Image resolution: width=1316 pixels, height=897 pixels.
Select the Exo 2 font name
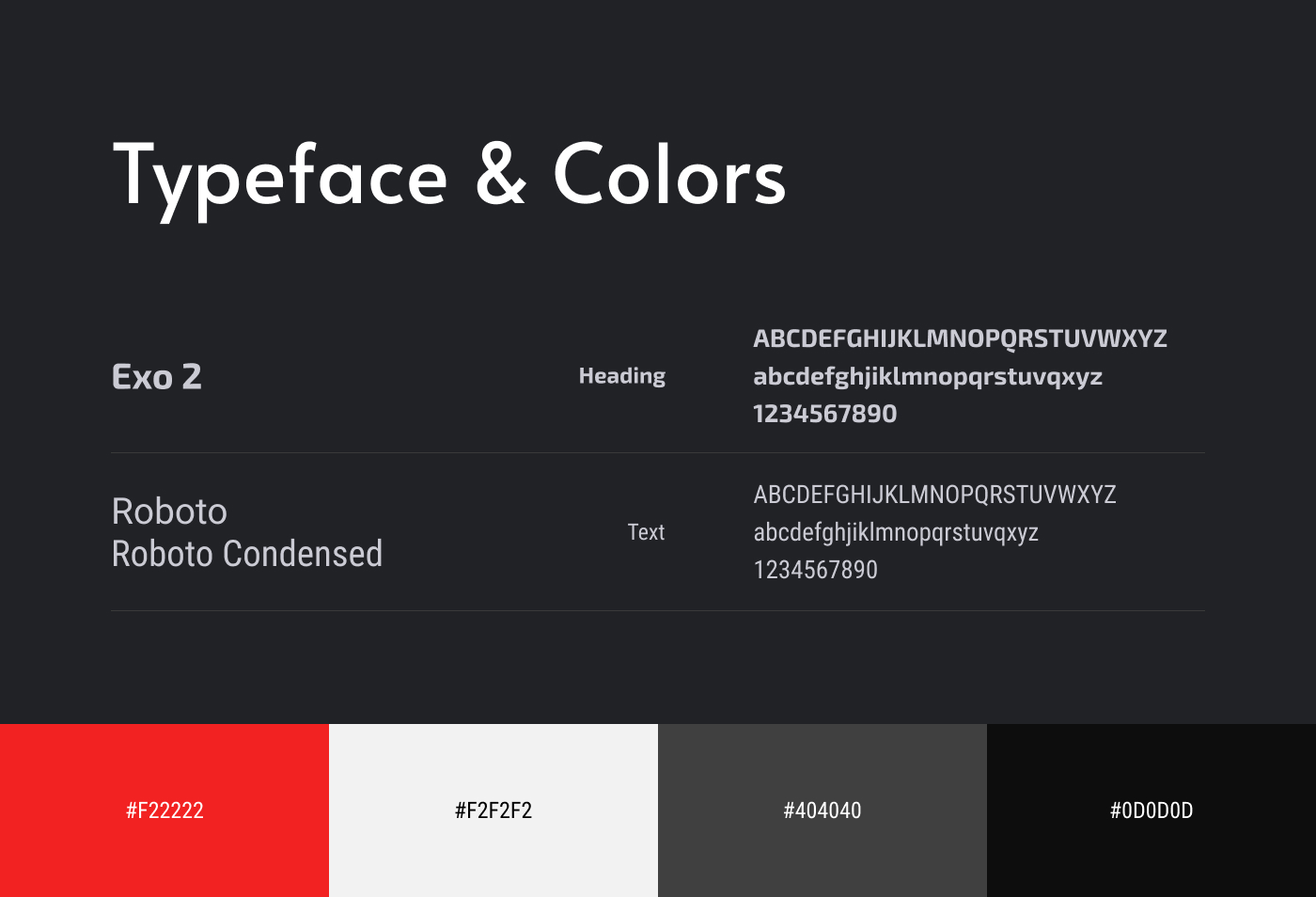[157, 377]
